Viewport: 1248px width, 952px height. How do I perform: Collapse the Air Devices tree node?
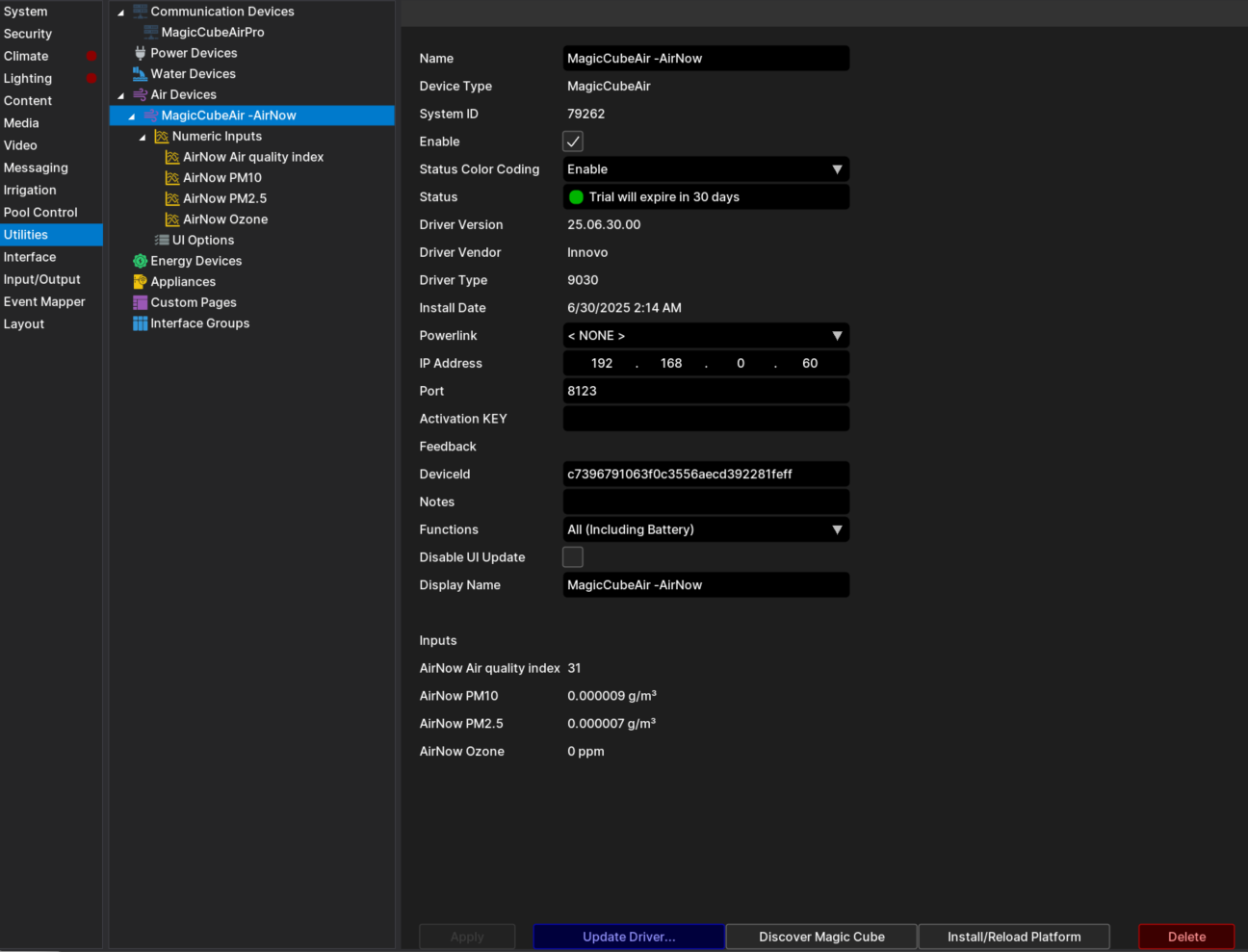pyautogui.click(x=120, y=95)
